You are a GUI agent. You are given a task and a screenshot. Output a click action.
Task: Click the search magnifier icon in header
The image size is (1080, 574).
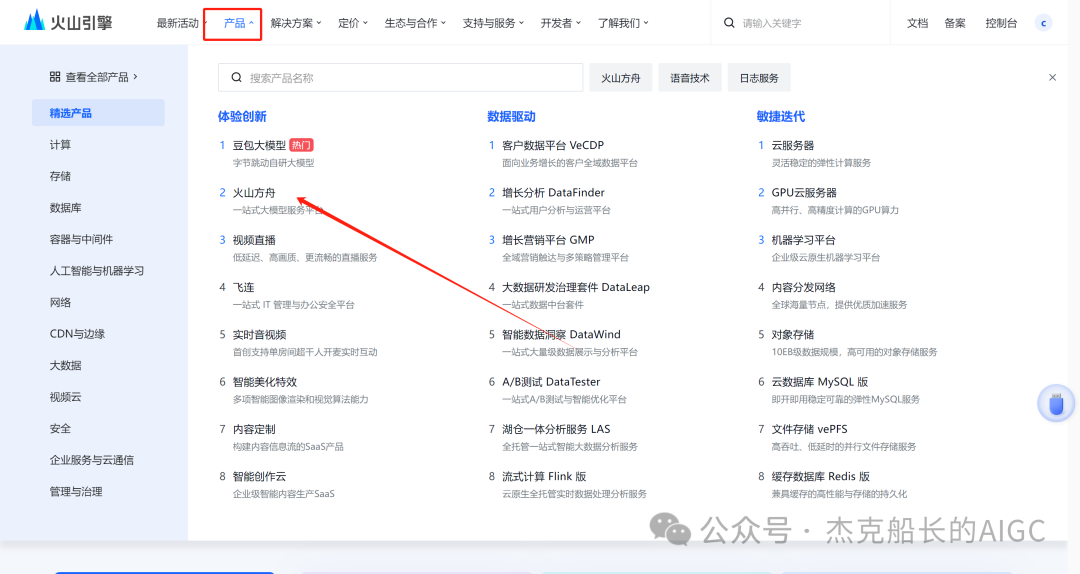tap(729, 23)
